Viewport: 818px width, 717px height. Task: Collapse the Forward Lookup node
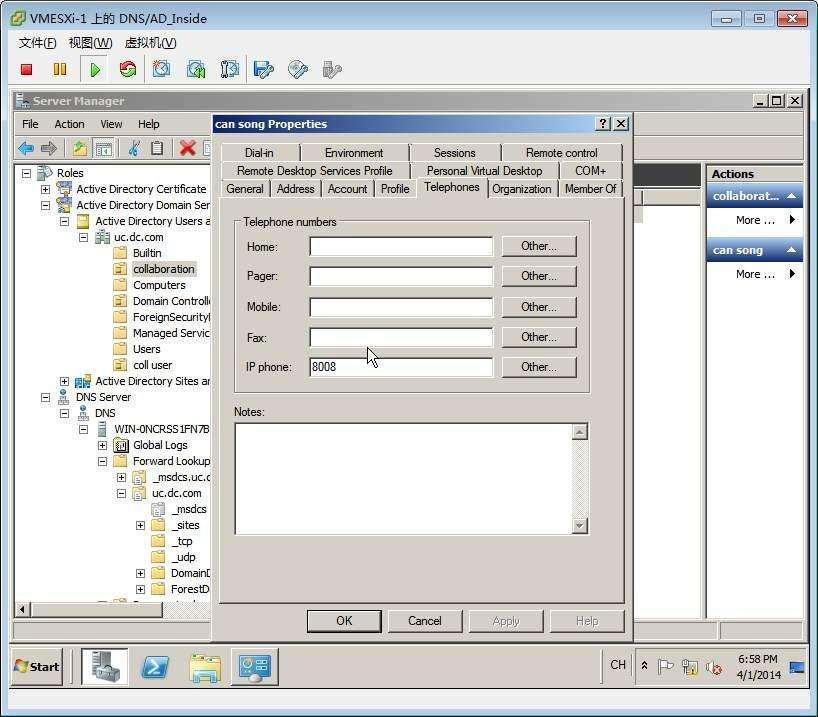(x=102, y=461)
